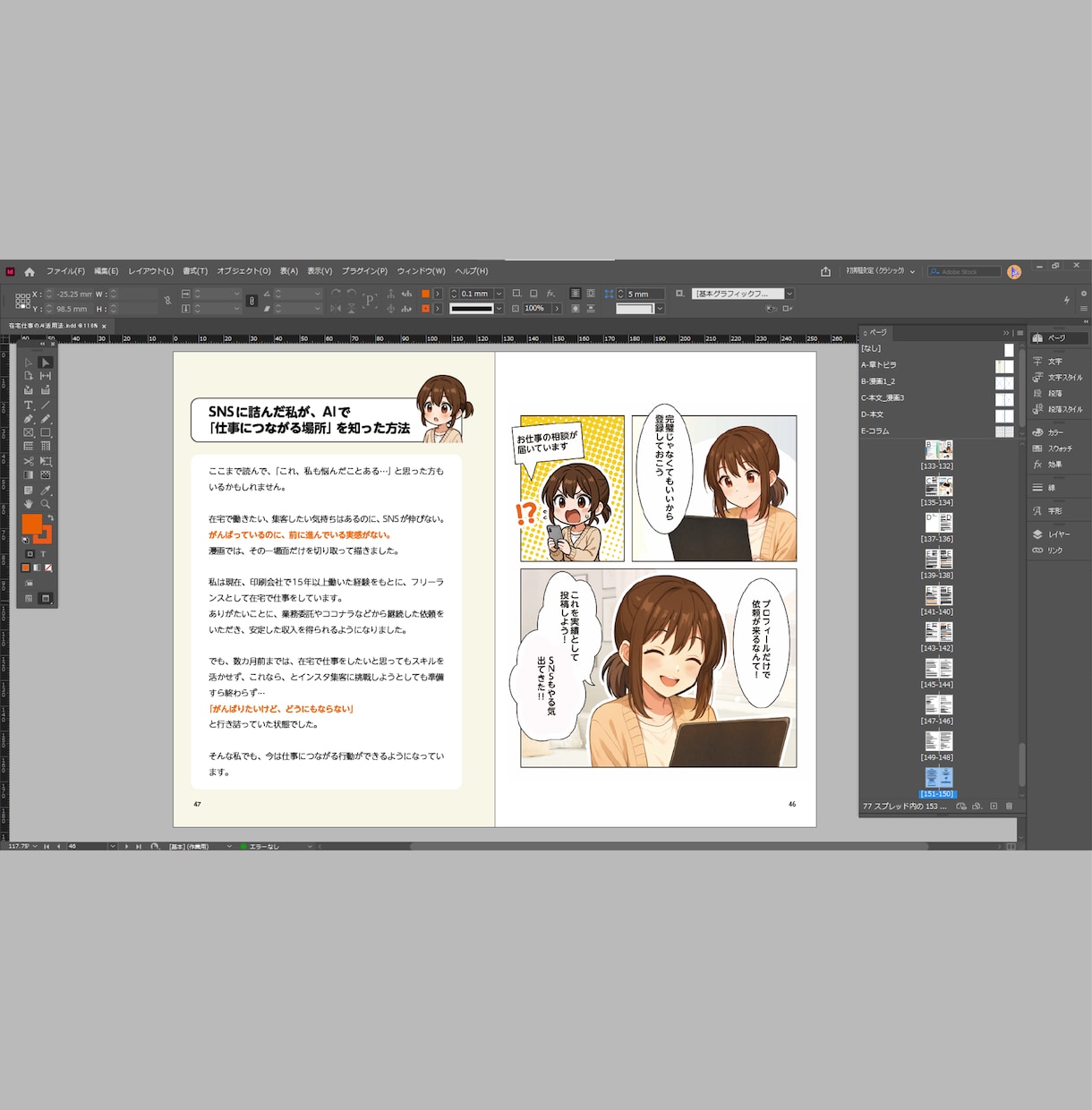Open zoom level dropdown in status bar
The image size is (1092, 1110).
[x=35, y=846]
